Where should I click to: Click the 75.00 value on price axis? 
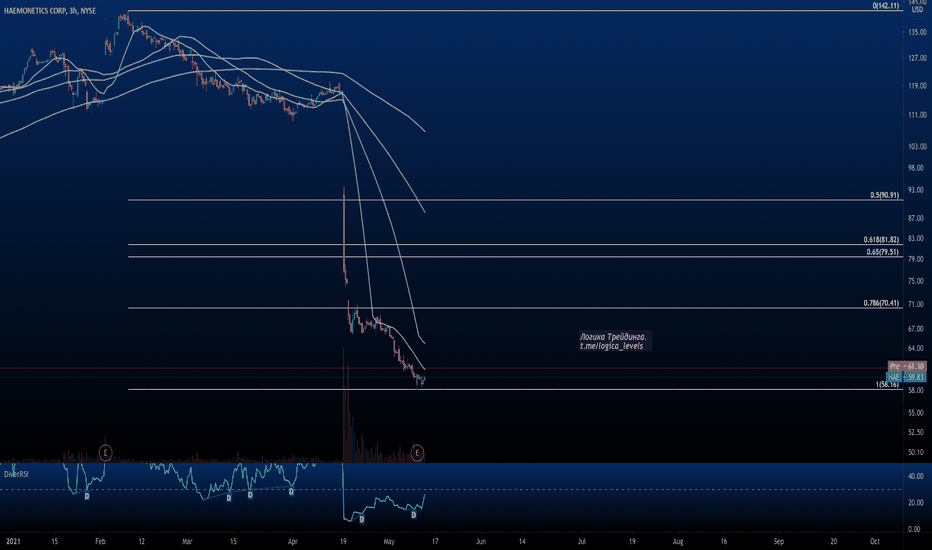916,281
